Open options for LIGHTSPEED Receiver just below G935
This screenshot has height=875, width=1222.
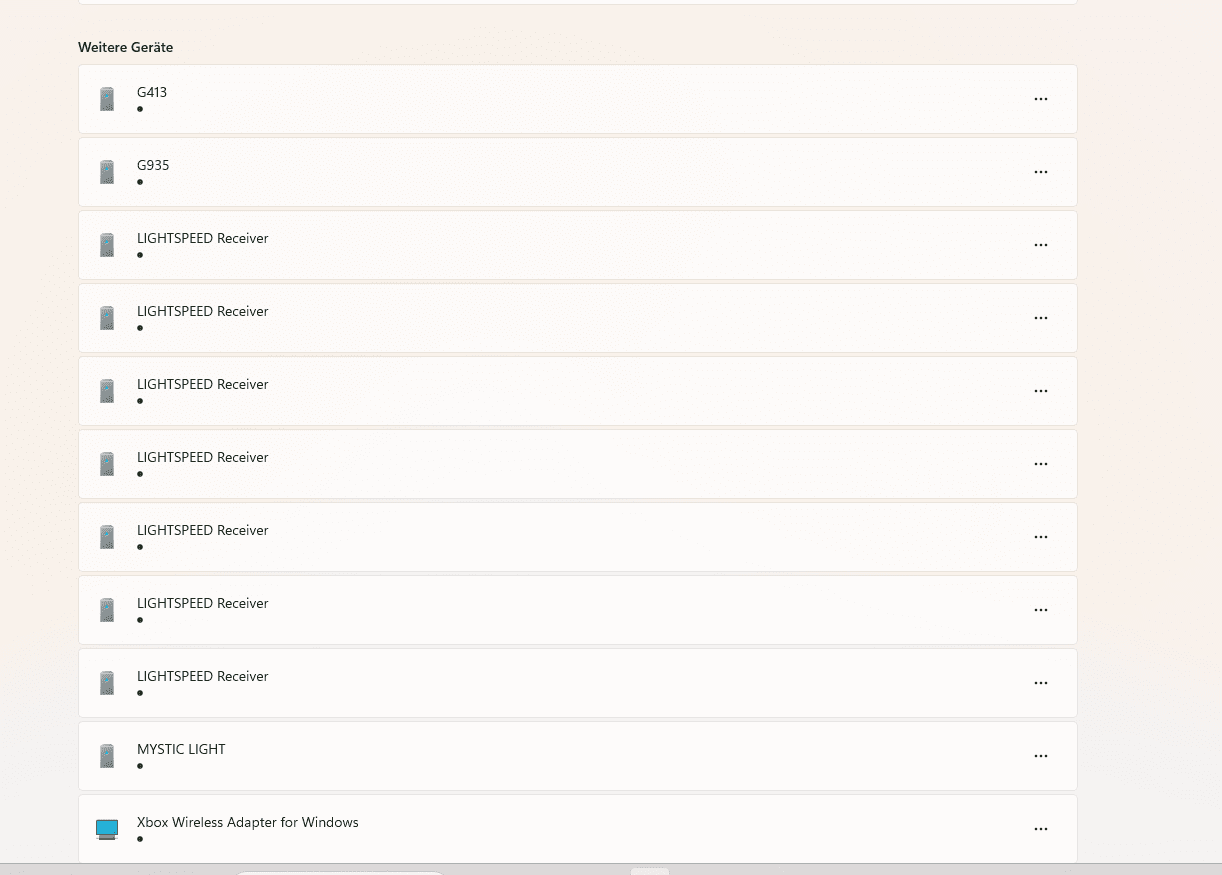click(x=1041, y=245)
